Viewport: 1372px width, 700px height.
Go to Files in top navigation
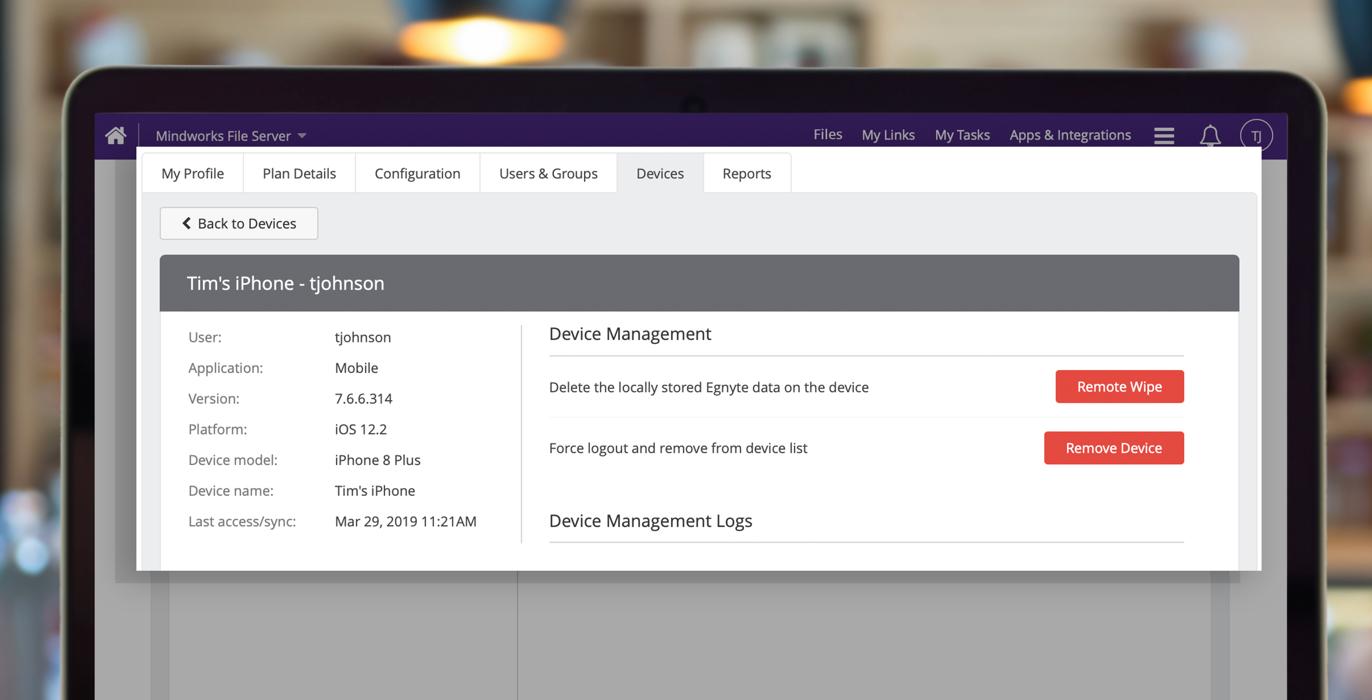(x=827, y=135)
